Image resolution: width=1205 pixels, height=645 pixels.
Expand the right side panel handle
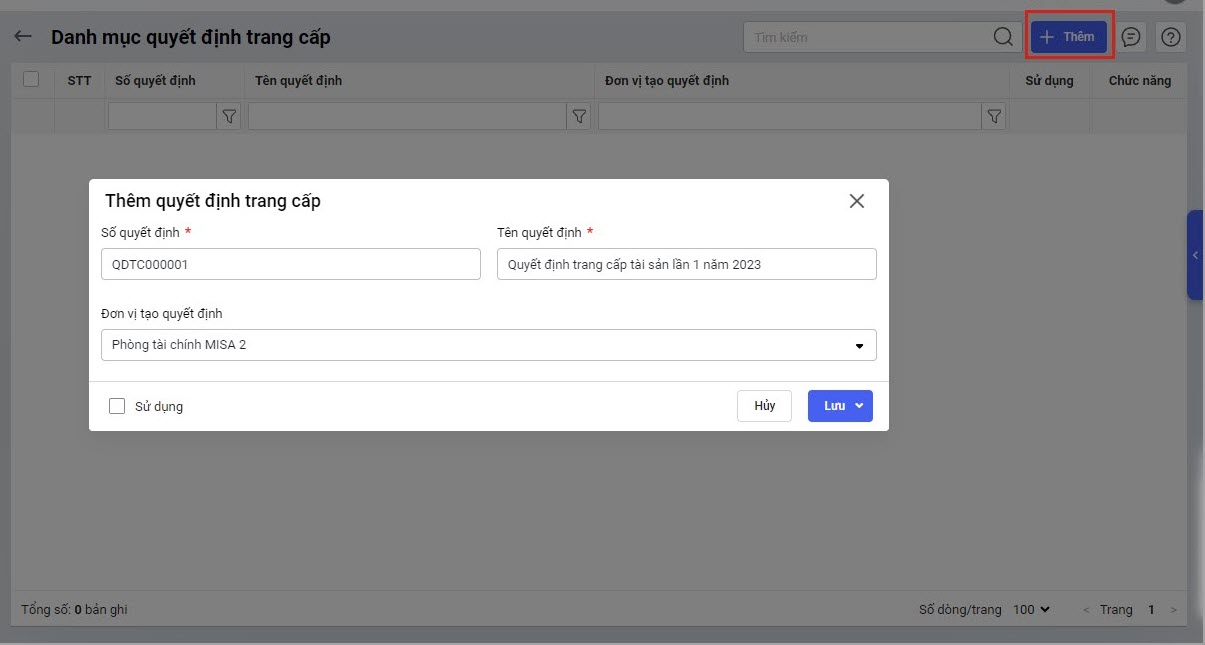(1195, 256)
